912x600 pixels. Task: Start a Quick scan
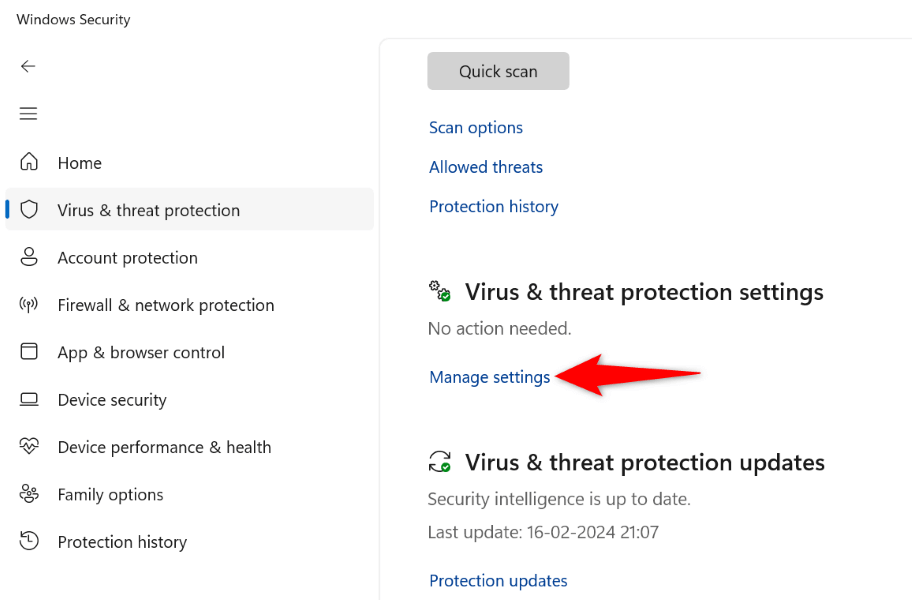(498, 72)
